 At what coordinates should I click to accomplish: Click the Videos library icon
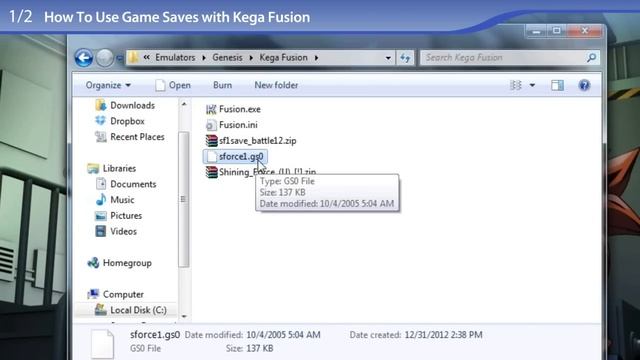pyautogui.click(x=100, y=231)
